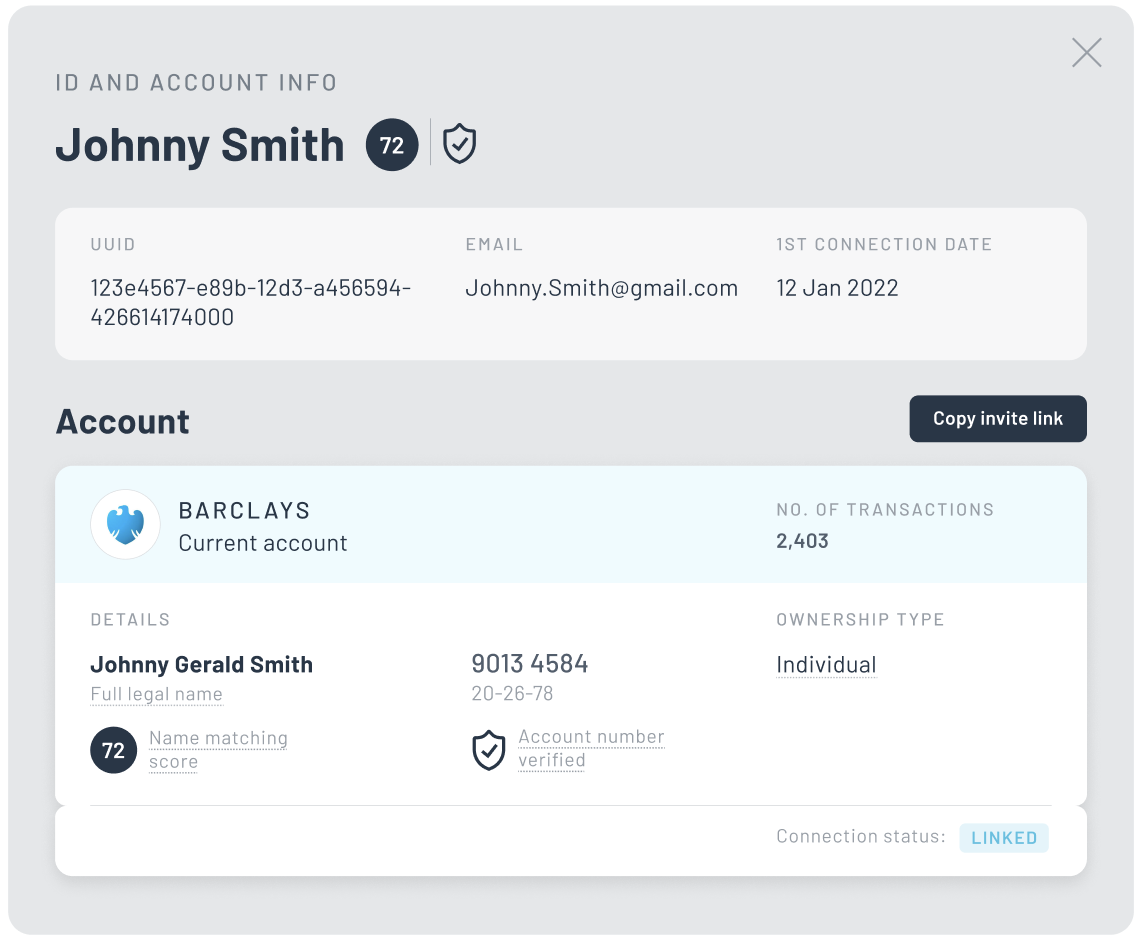Click the Individual ownership type value
The image size is (1140, 940).
tap(826, 665)
